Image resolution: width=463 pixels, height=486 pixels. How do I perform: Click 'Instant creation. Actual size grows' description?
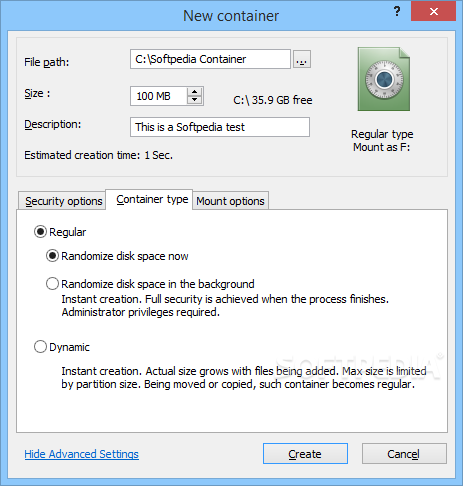coord(244,378)
